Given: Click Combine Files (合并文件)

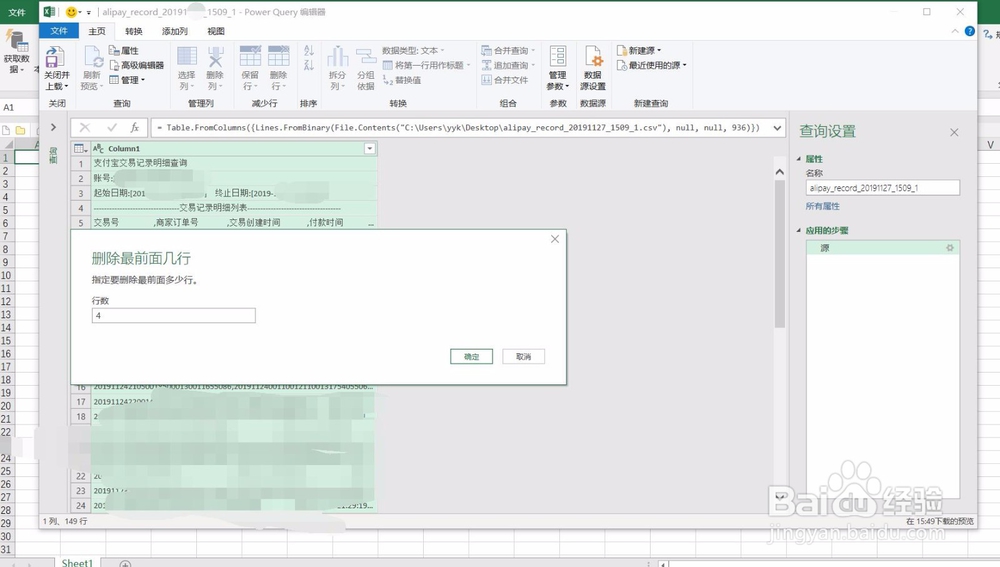Looking at the screenshot, I should pos(504,80).
